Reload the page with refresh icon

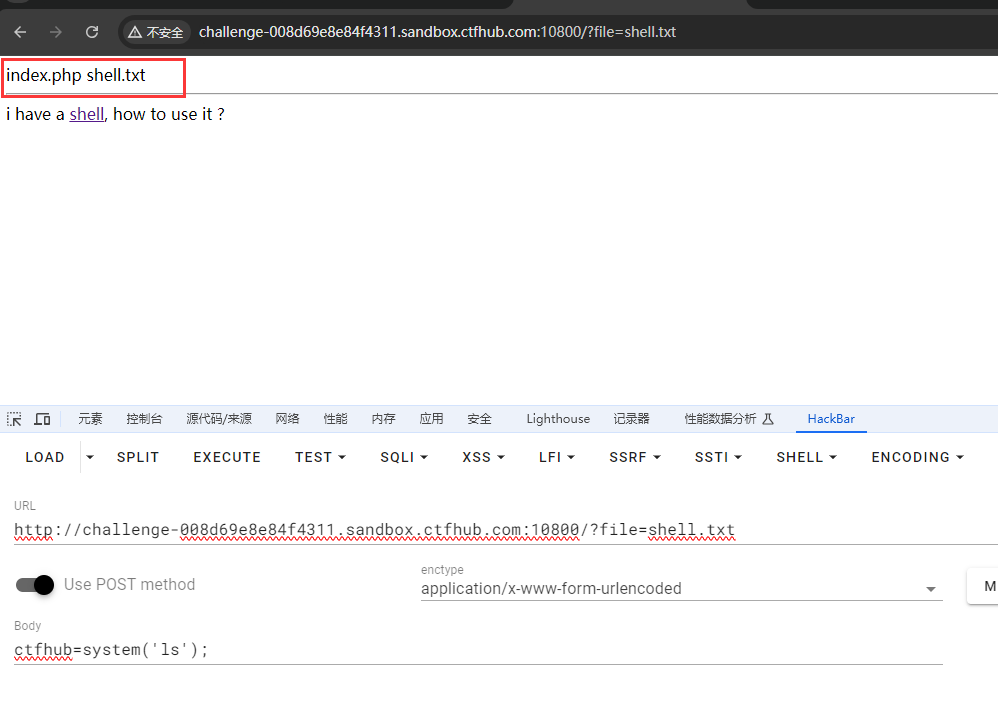pos(92,32)
